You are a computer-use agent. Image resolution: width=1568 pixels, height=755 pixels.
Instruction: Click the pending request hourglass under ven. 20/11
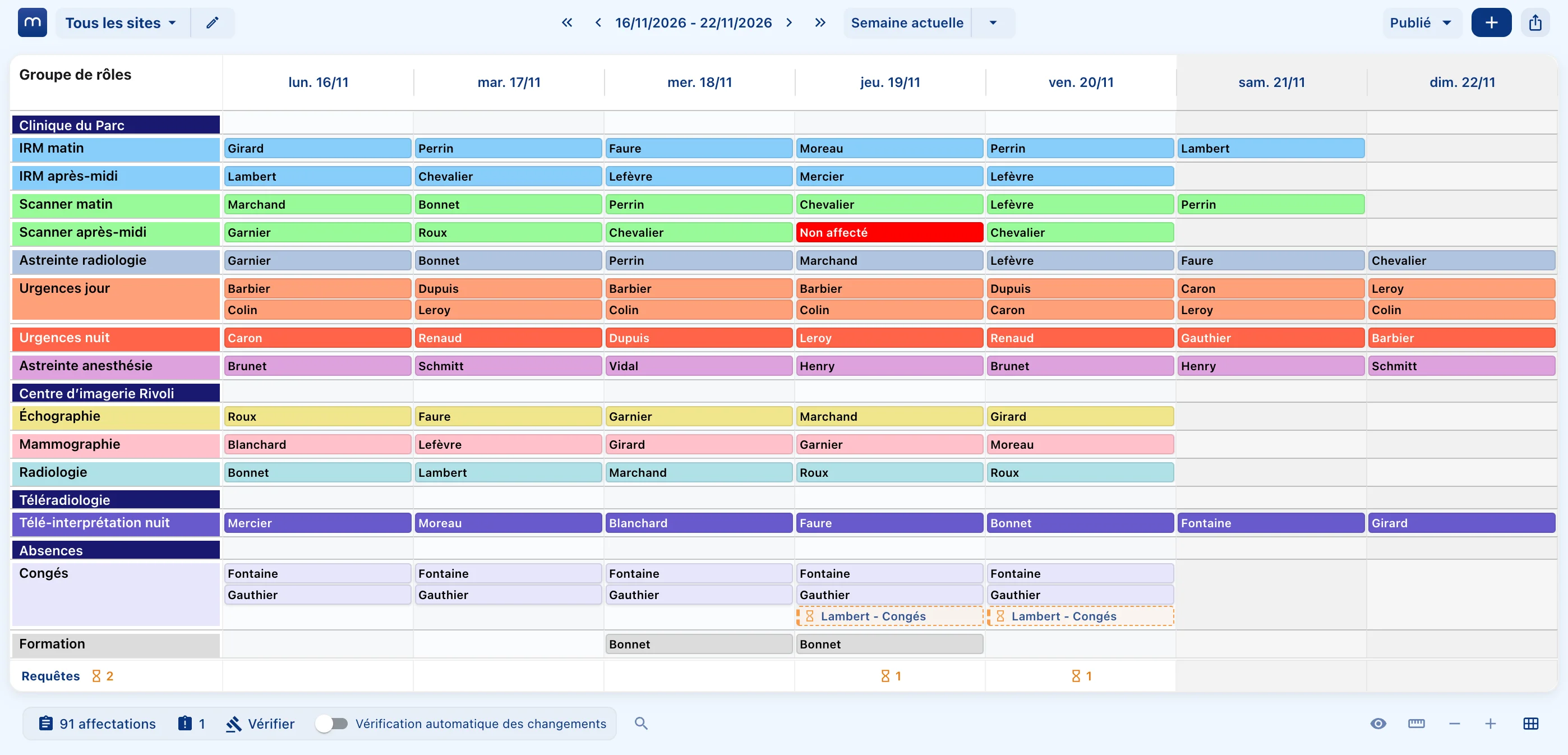pos(1081,676)
